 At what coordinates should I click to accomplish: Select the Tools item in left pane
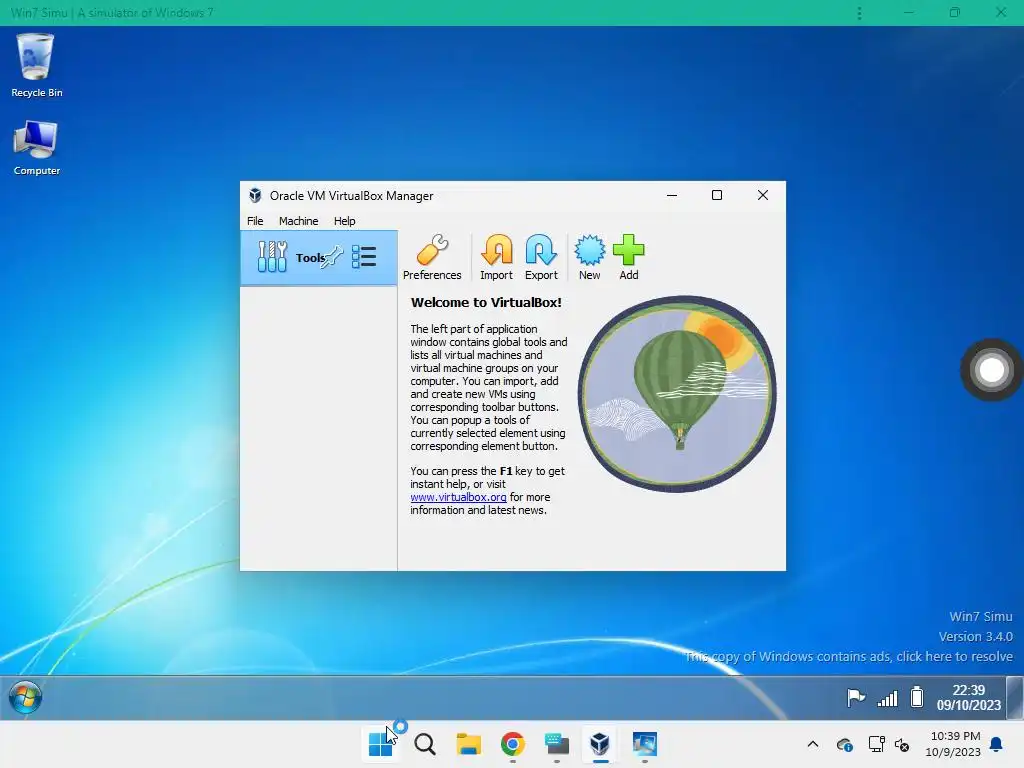tap(319, 257)
